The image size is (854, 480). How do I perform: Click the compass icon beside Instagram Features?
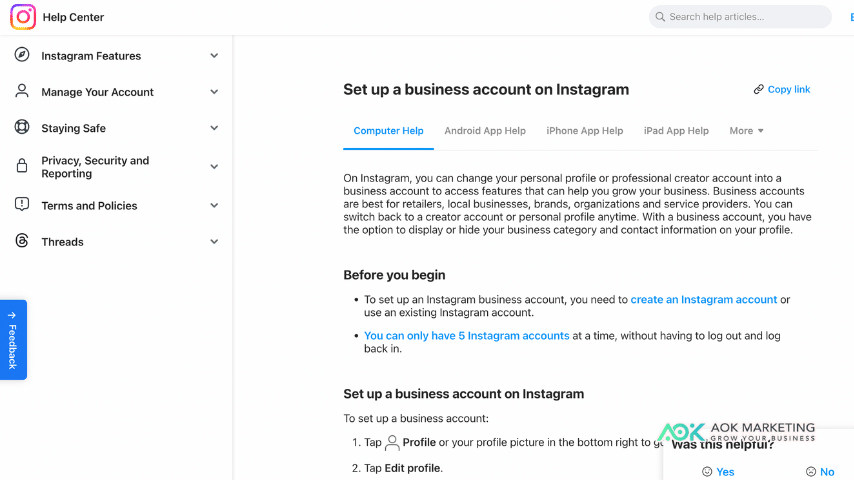tap(22, 55)
